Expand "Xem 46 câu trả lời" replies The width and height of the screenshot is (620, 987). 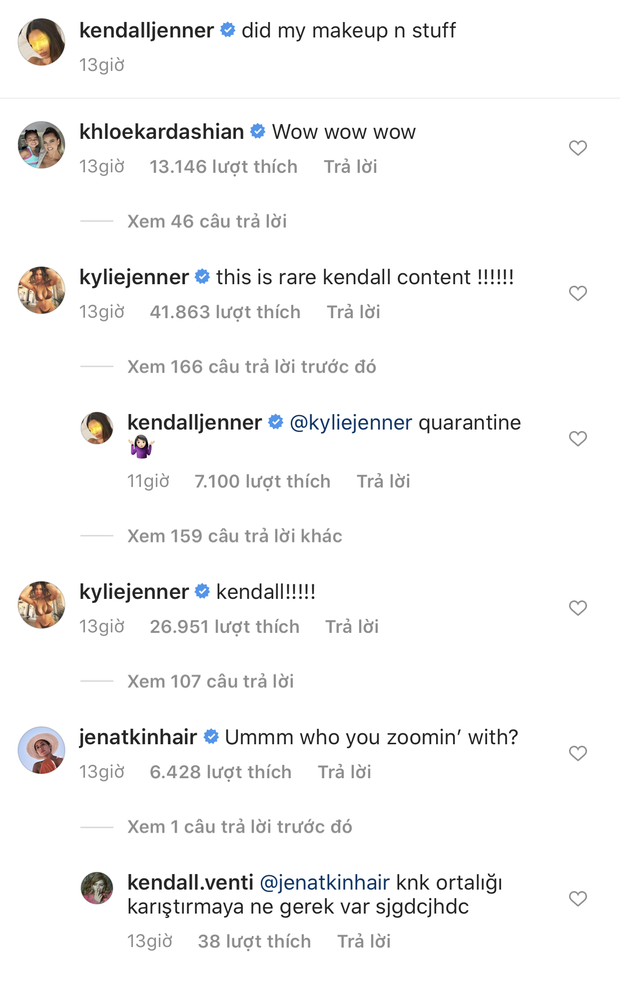click(x=207, y=221)
